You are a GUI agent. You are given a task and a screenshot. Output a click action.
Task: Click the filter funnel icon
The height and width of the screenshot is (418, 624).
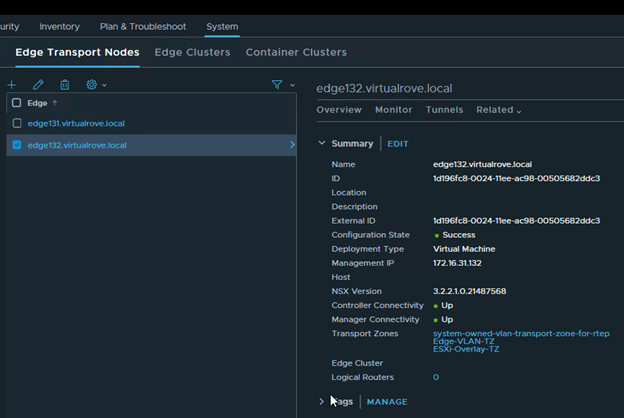click(x=277, y=86)
